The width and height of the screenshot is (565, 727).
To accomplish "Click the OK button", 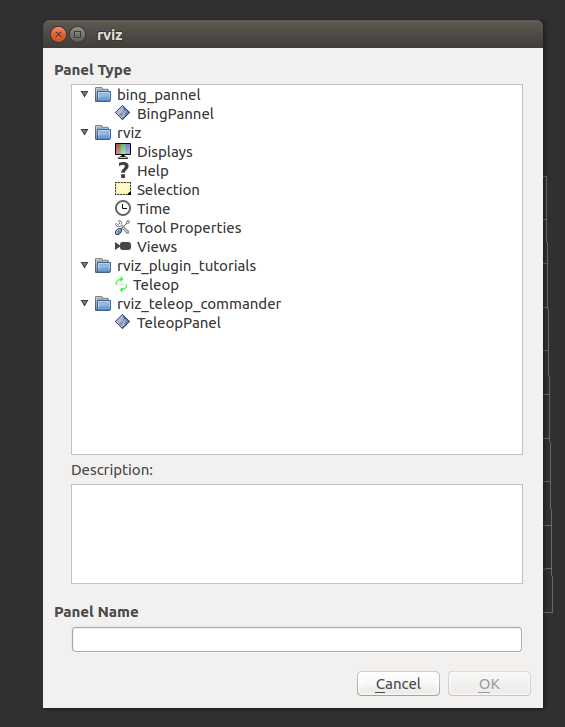I will [x=489, y=683].
